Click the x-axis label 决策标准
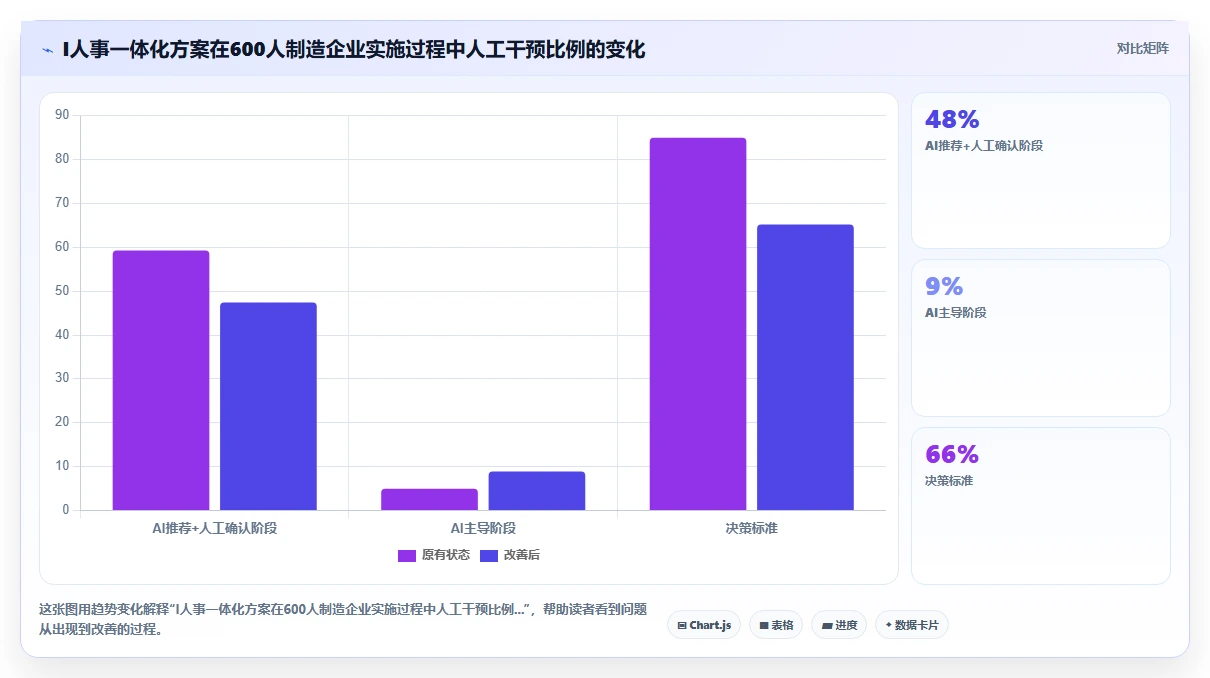Screen dimensions: 1210x678 752,528
